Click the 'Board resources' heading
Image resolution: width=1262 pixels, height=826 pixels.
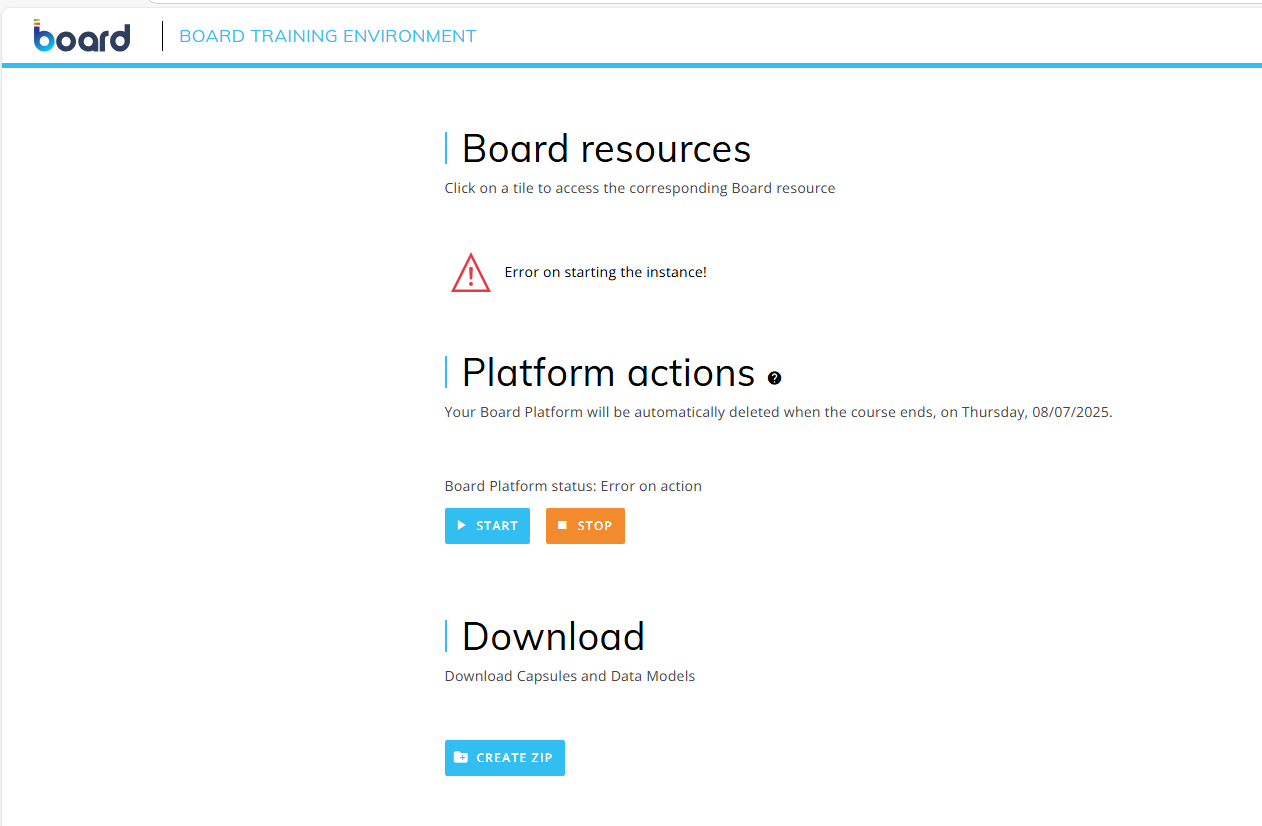[x=606, y=149]
